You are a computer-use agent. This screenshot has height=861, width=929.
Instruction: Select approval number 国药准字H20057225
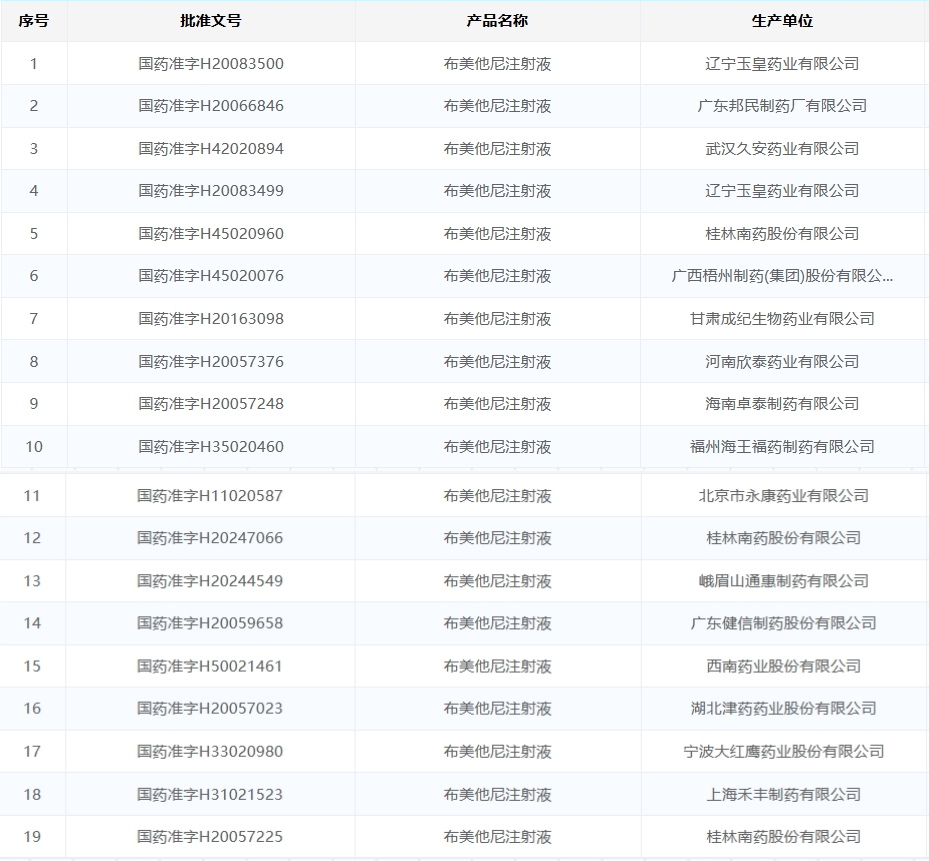[210, 837]
